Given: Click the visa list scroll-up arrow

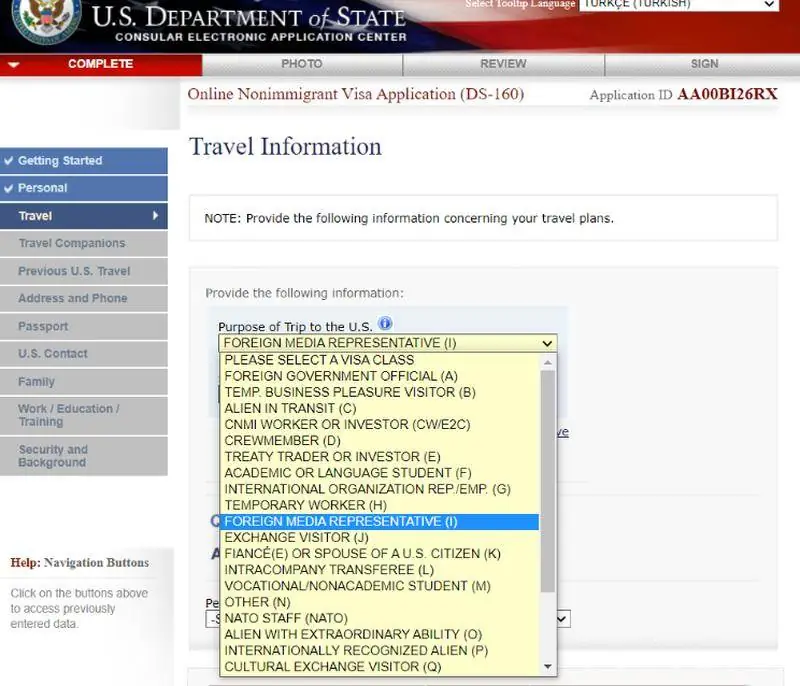Looking at the screenshot, I should (547, 360).
